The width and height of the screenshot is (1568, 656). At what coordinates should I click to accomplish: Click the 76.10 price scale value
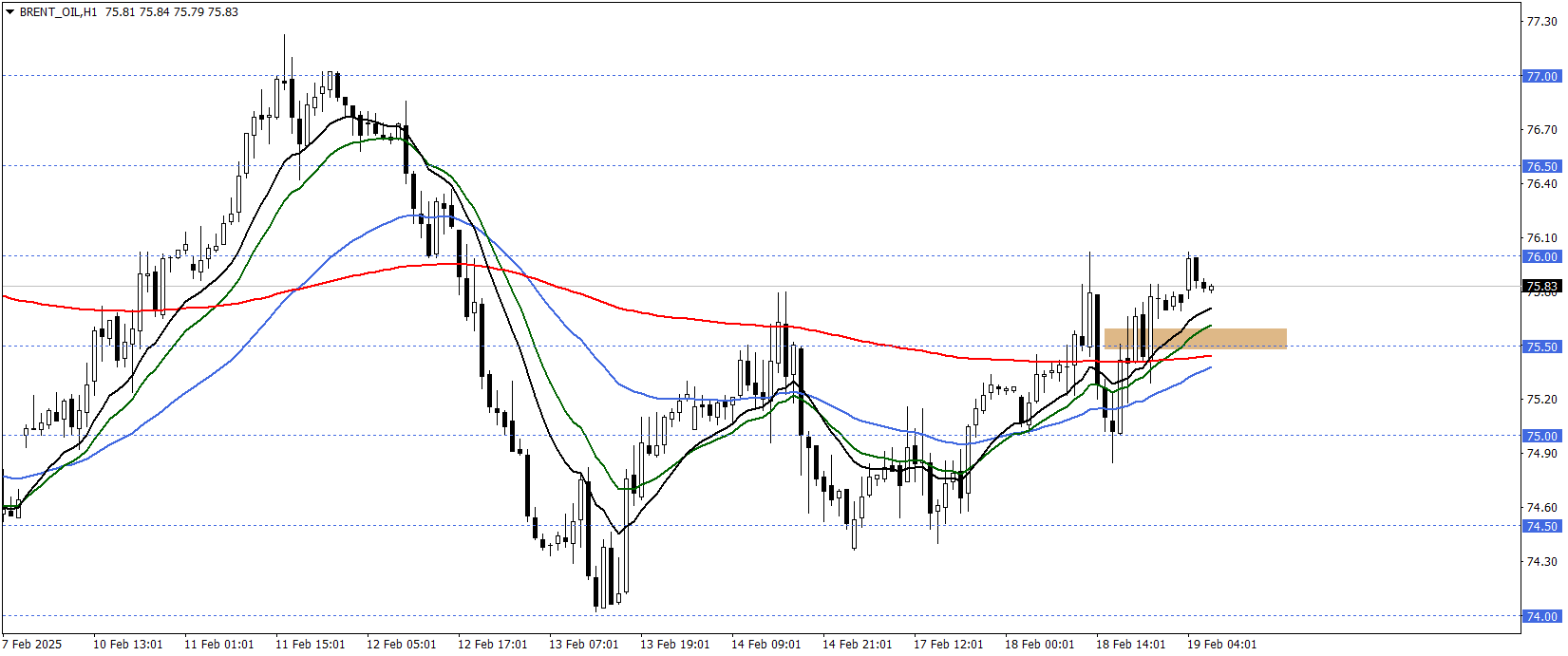[1541, 237]
